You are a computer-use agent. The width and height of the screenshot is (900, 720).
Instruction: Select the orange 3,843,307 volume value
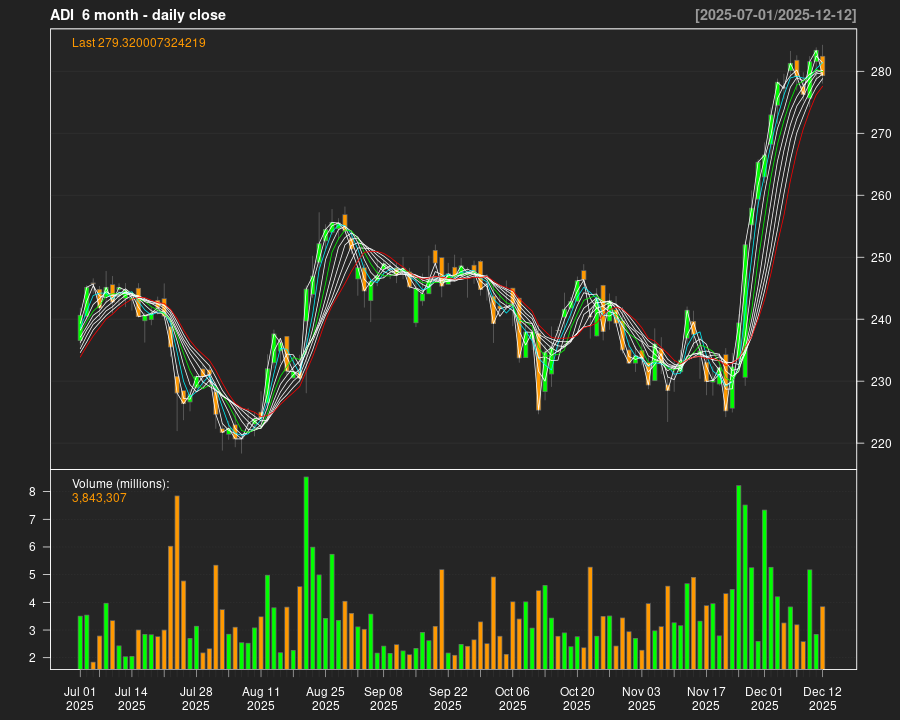[x=99, y=498]
